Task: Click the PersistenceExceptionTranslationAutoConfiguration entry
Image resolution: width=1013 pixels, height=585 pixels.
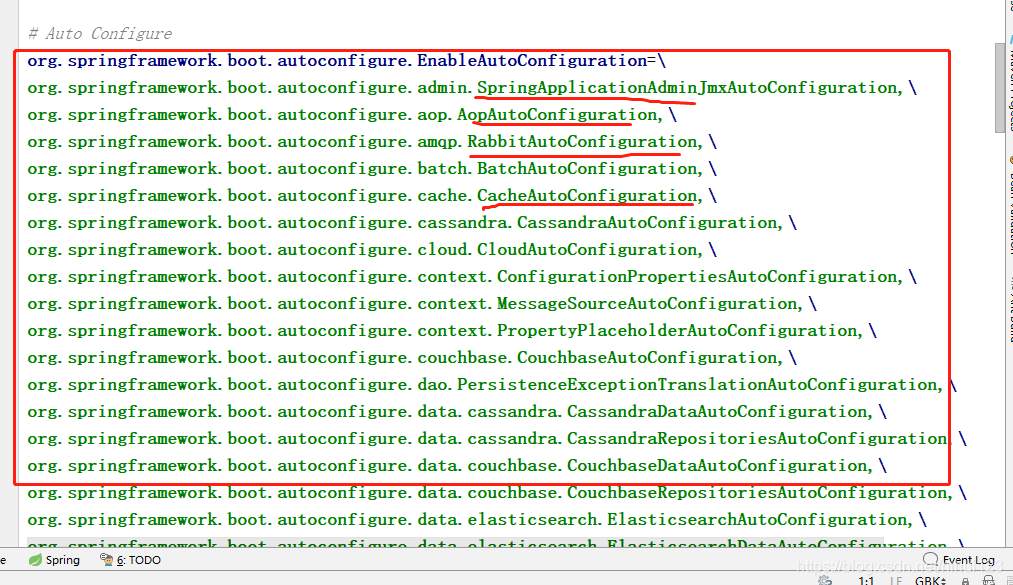Action: coord(698,386)
